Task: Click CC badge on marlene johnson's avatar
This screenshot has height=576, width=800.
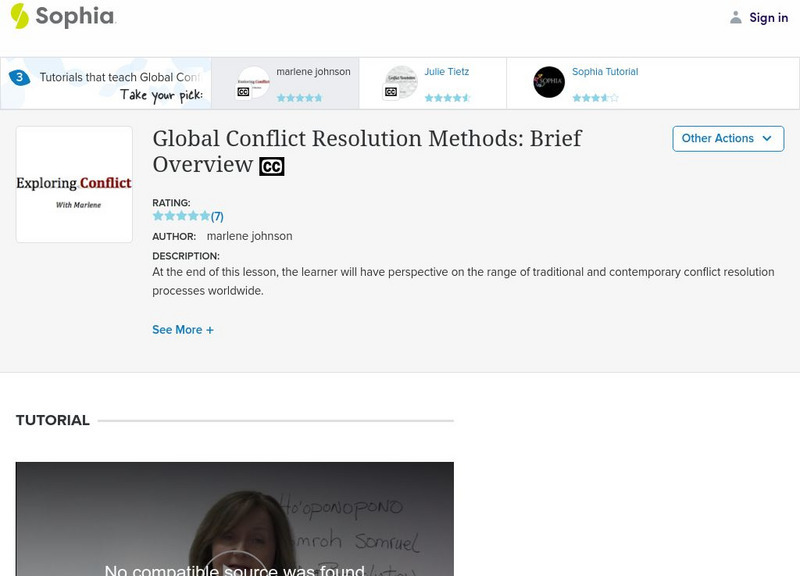Action: pos(243,92)
